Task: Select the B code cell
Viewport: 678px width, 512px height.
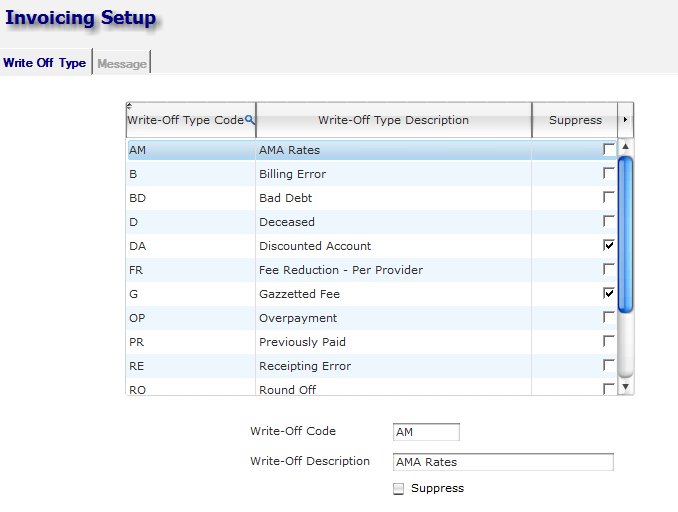Action: coord(191,174)
